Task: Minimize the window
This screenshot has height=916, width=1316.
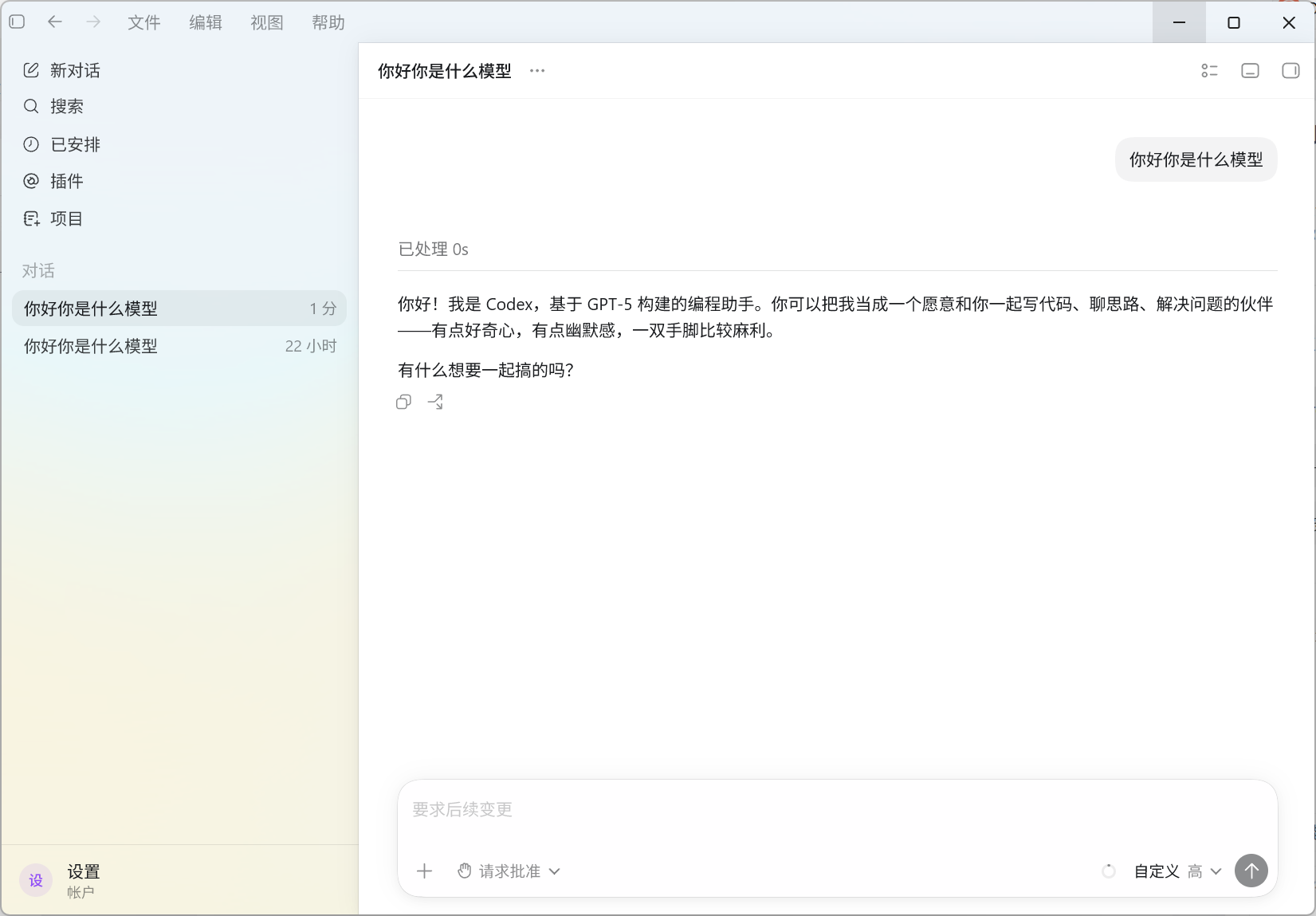Action: 1179,22
